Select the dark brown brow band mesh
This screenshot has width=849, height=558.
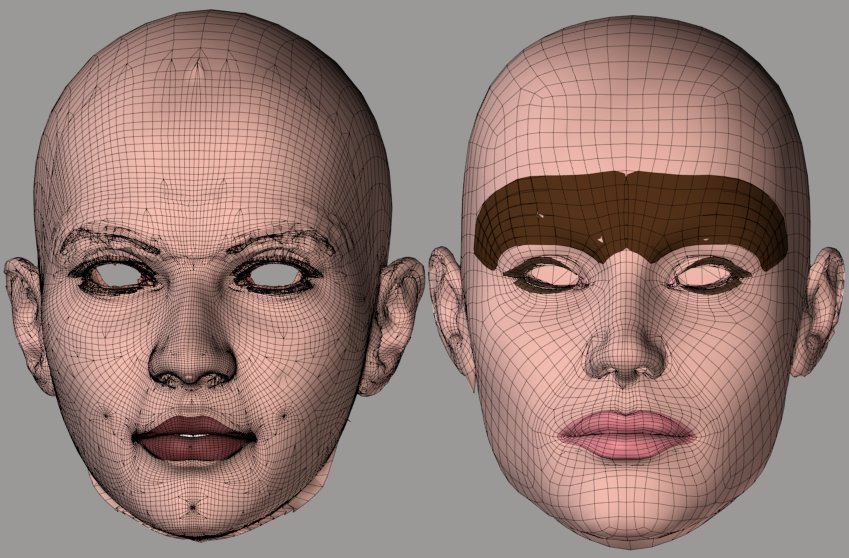pyautogui.click(x=629, y=219)
